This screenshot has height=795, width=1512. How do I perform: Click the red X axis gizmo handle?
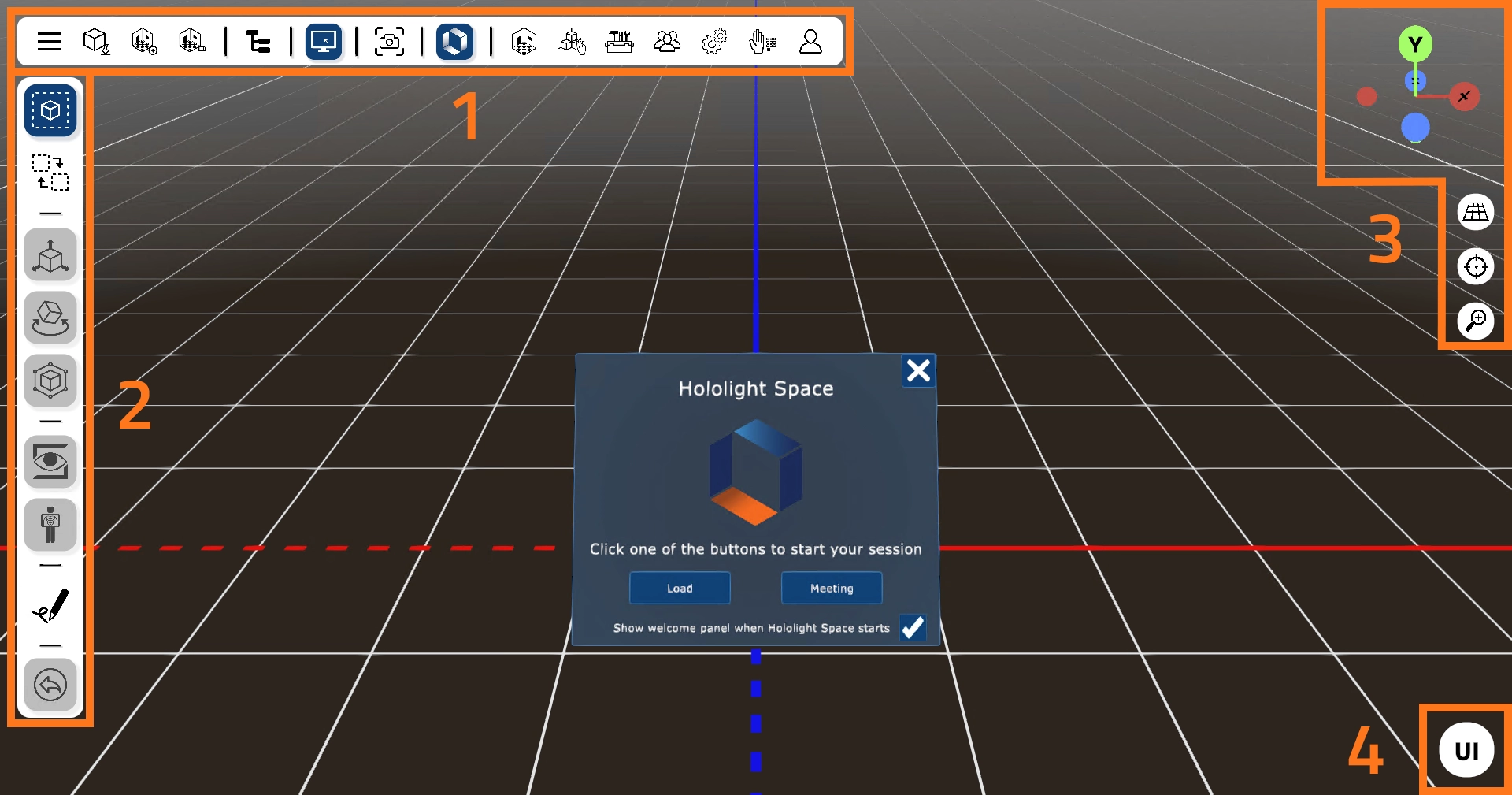[1464, 97]
